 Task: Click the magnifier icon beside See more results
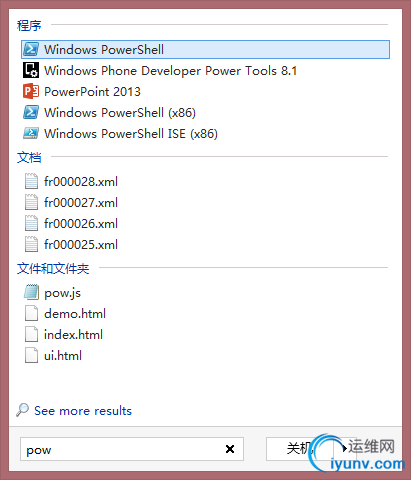click(22, 410)
